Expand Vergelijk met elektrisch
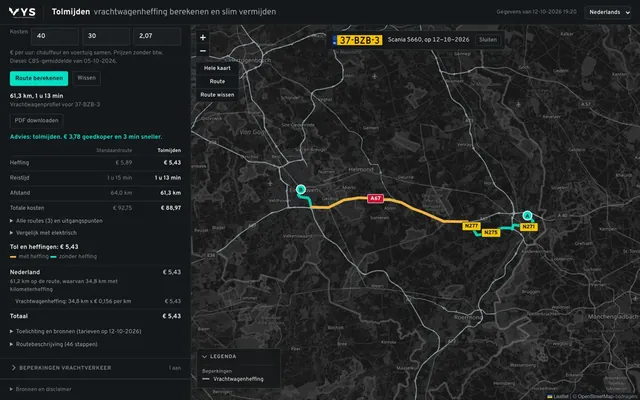Viewport: 640px width, 400px height. click(x=43, y=233)
